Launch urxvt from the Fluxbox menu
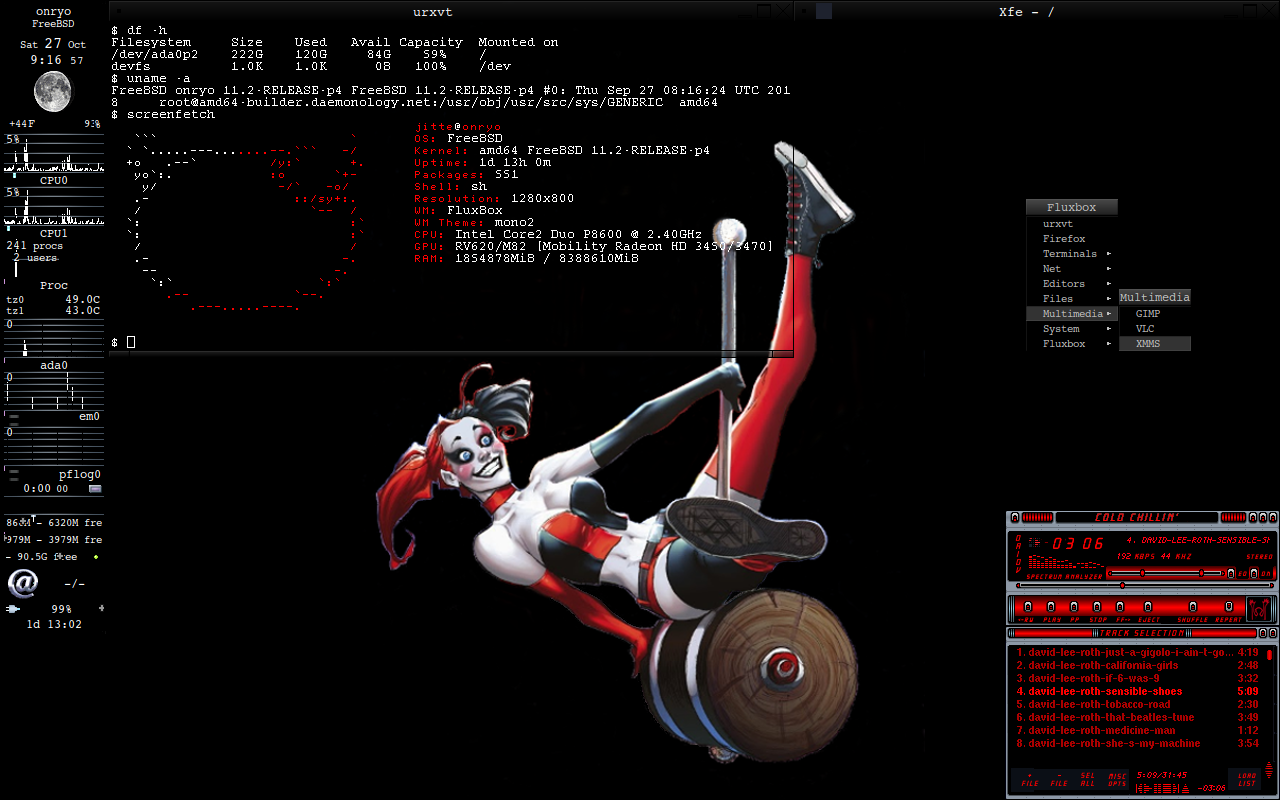Image resolution: width=1280 pixels, height=800 pixels. (x=1072, y=224)
